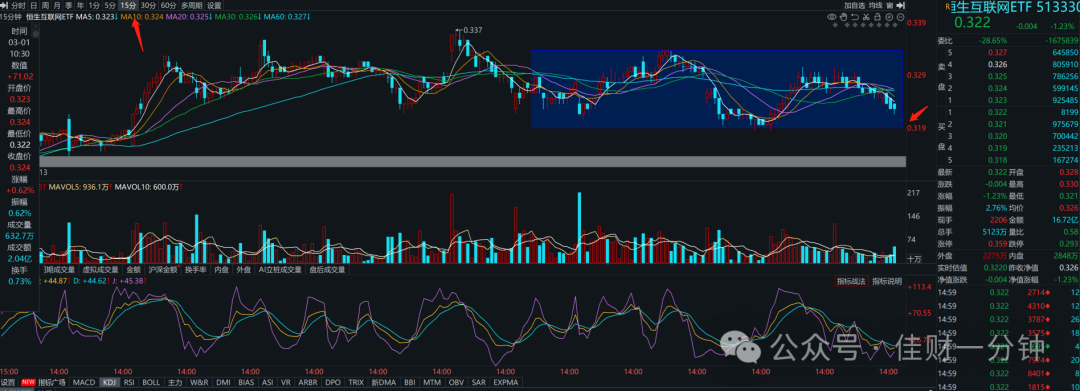Click the 指标战法 button
The image size is (1080, 391).
coord(852,281)
